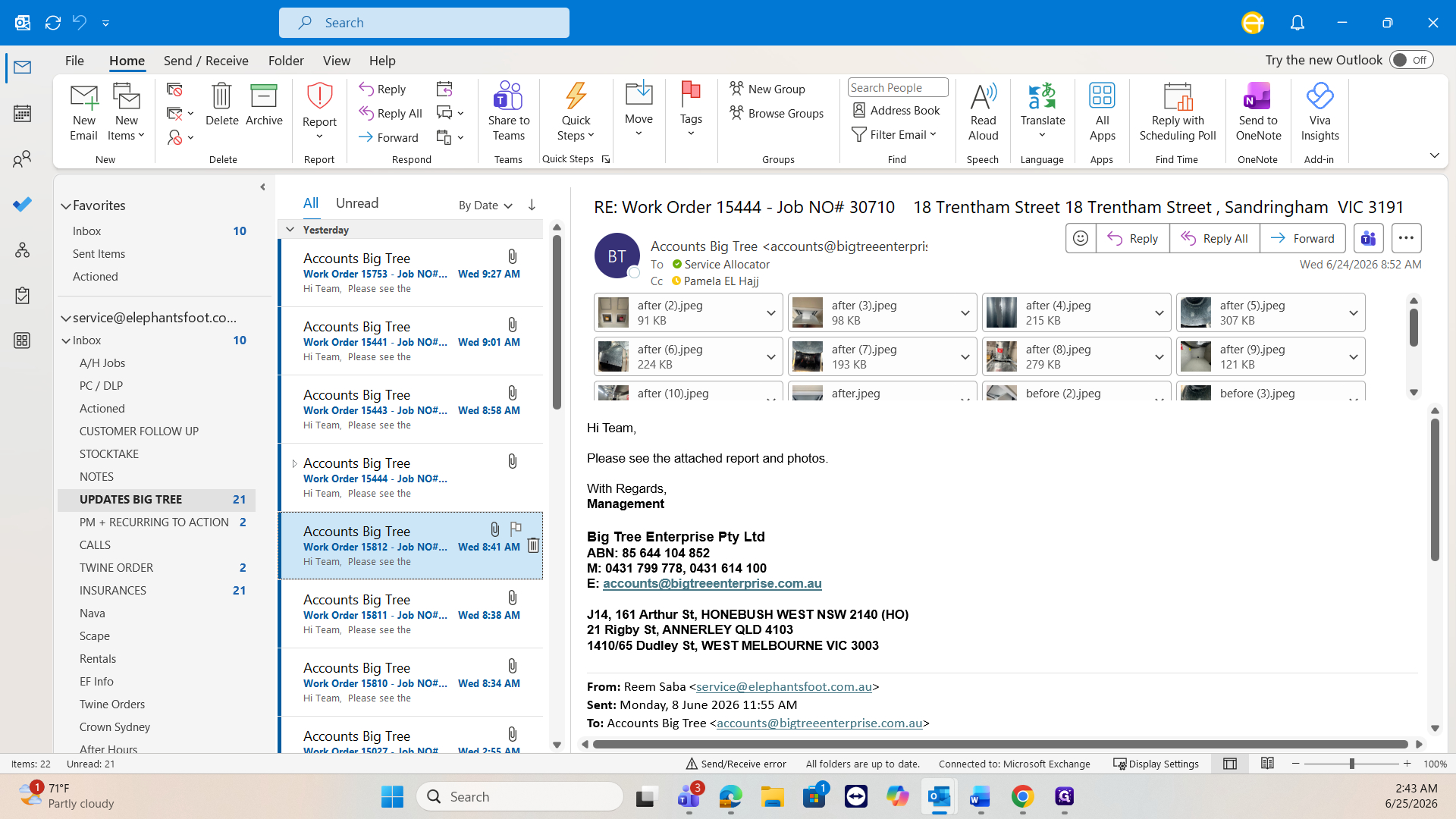Click Forward in the reading pane

1302,238
